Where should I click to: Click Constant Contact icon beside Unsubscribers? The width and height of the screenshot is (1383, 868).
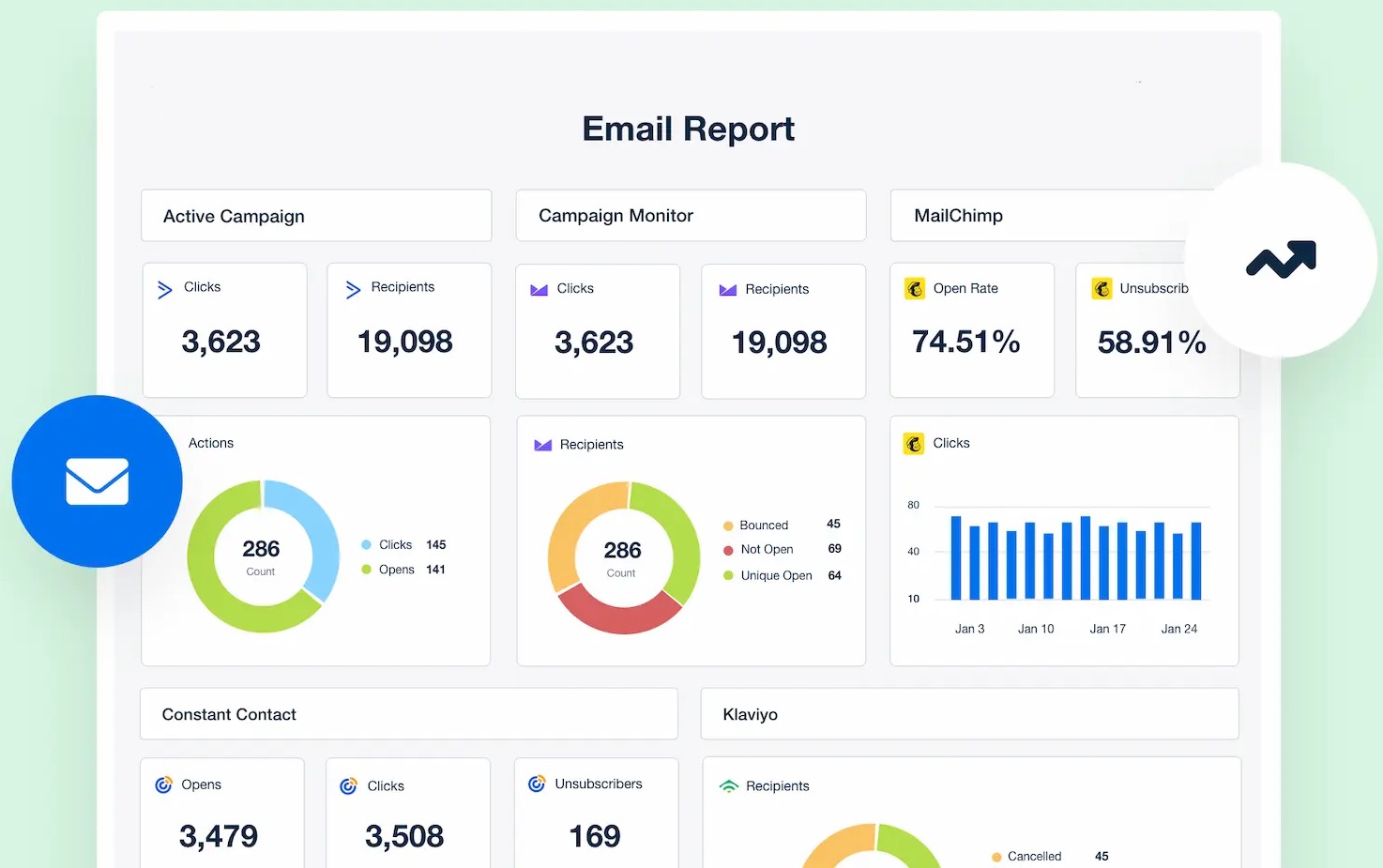pos(537,784)
